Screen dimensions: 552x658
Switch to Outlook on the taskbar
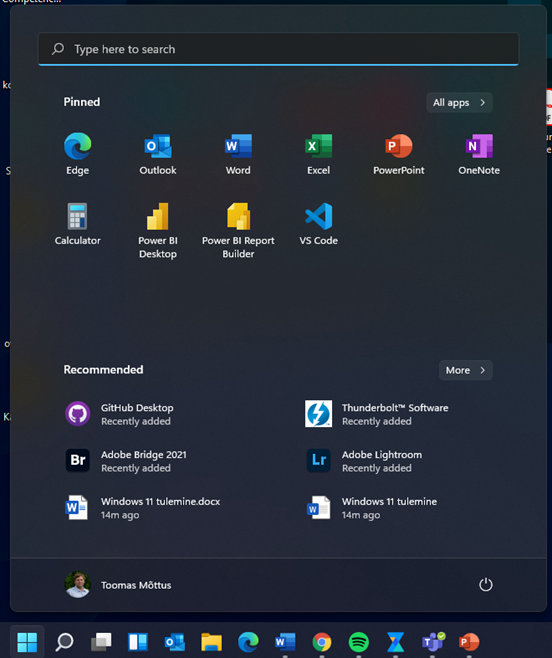pyautogui.click(x=175, y=642)
